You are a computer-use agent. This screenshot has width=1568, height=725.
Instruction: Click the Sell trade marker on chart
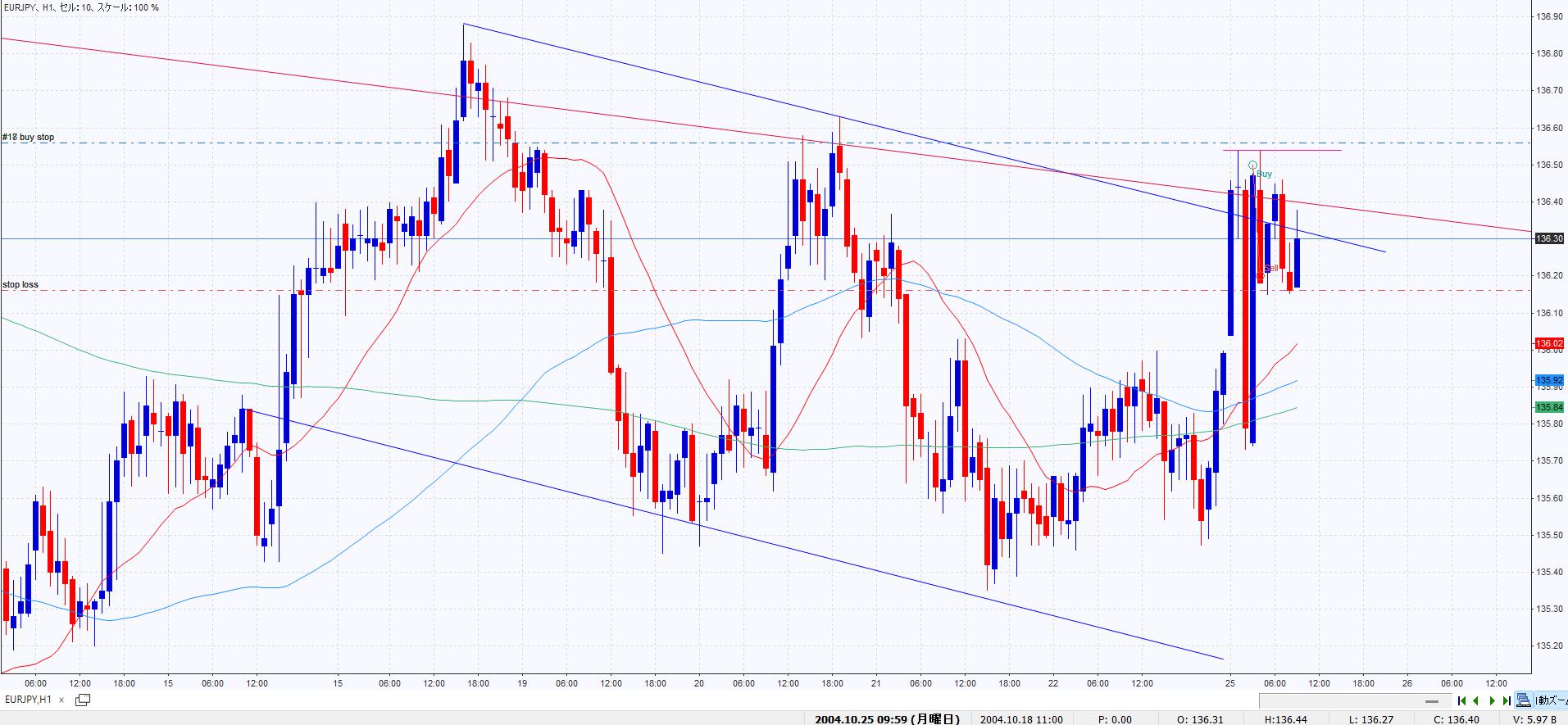pos(1270,269)
